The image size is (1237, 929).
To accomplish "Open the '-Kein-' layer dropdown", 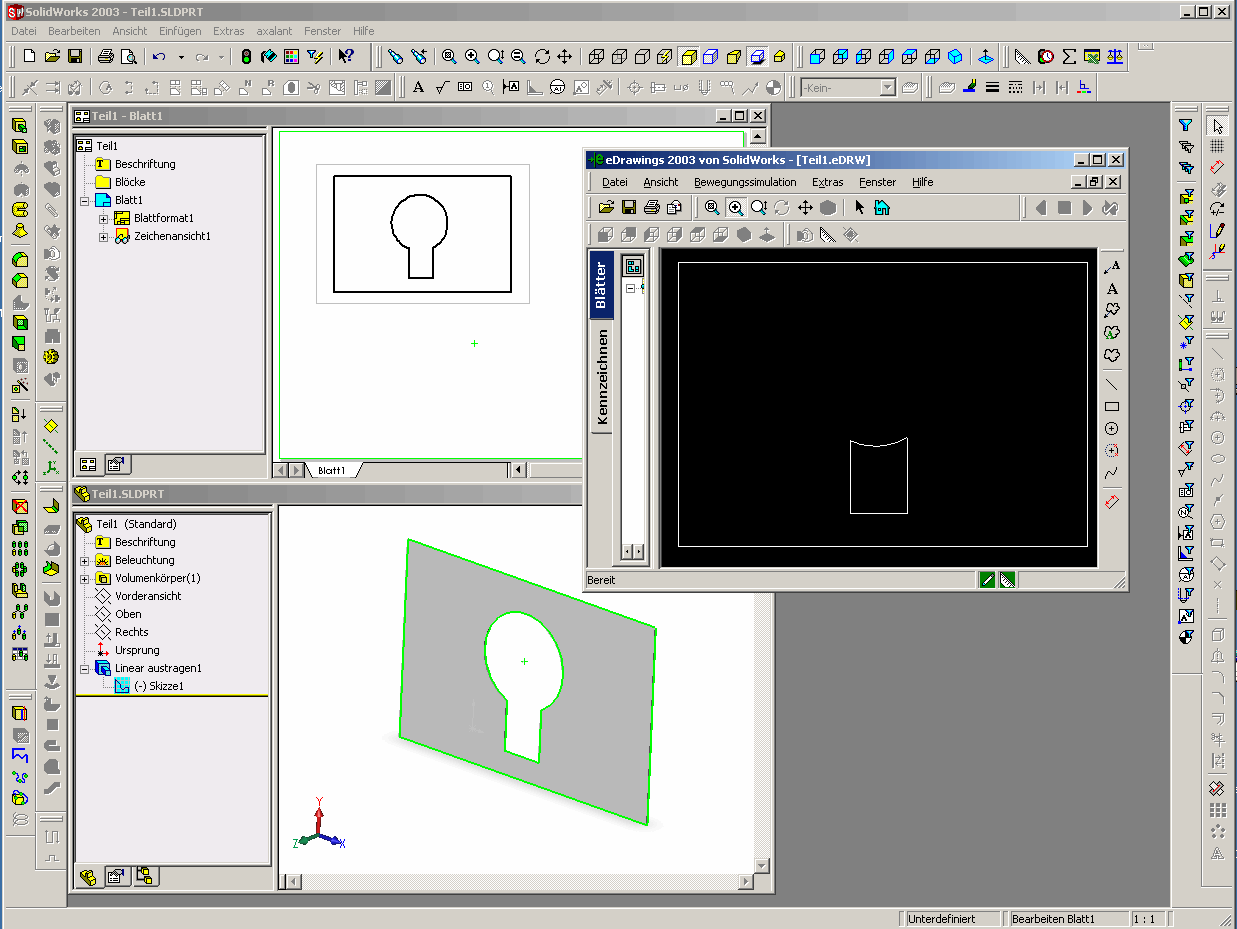I will click(886, 88).
